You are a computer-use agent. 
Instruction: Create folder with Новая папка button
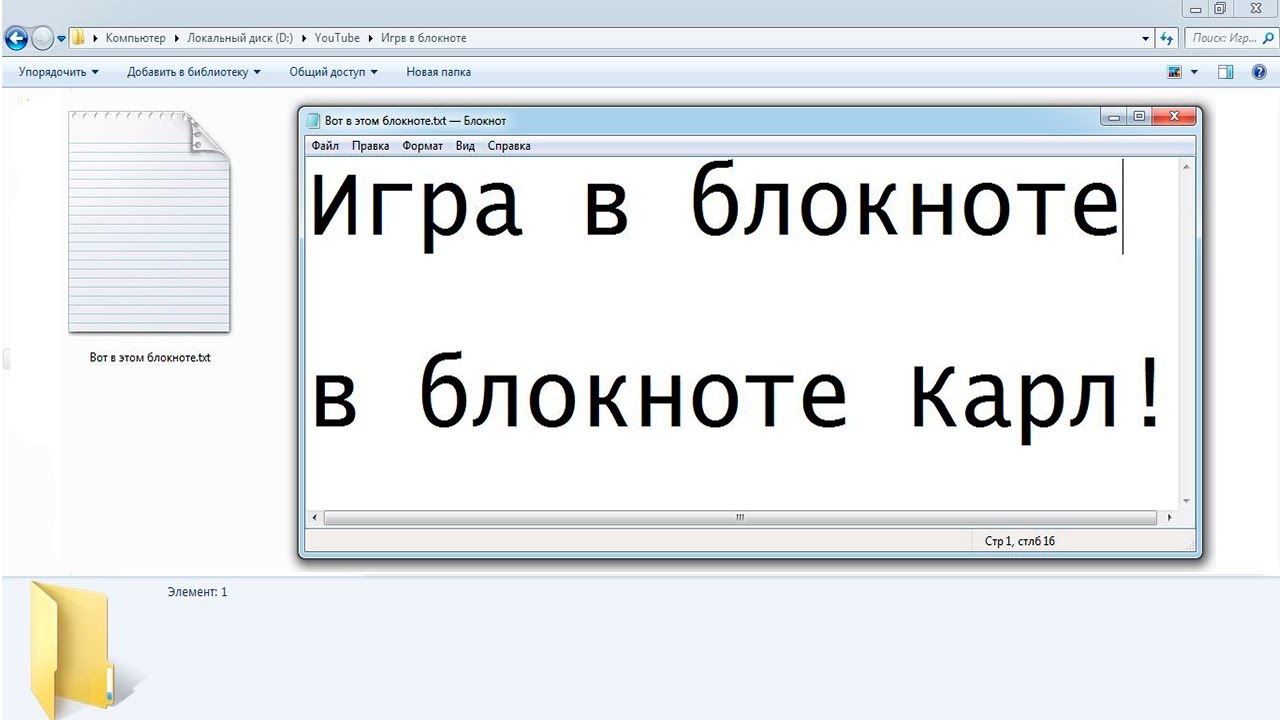click(x=438, y=72)
